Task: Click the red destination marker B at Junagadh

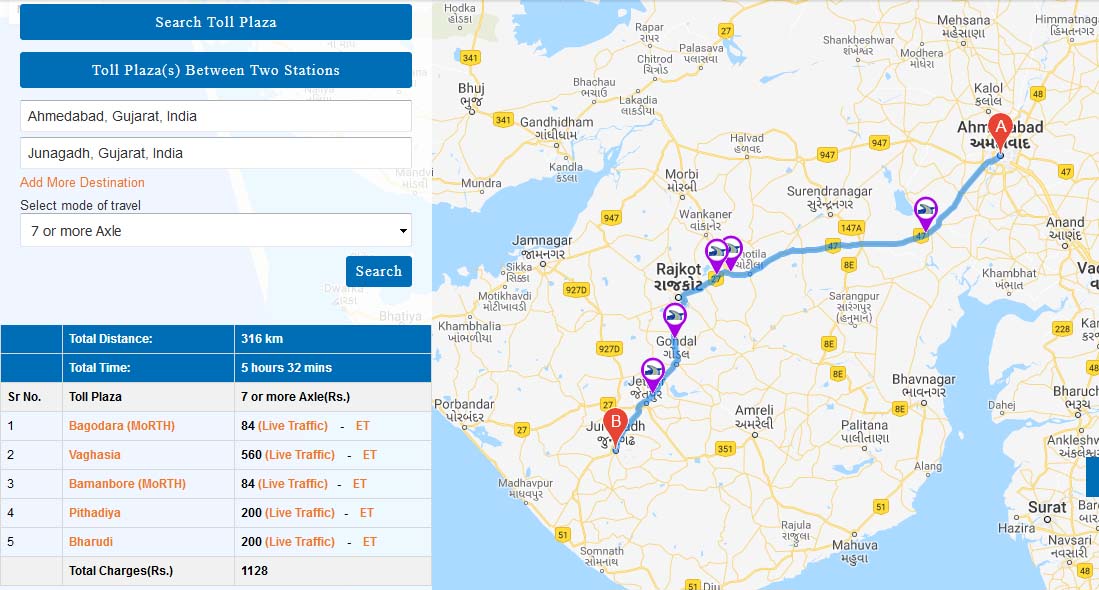Action: coord(616,423)
